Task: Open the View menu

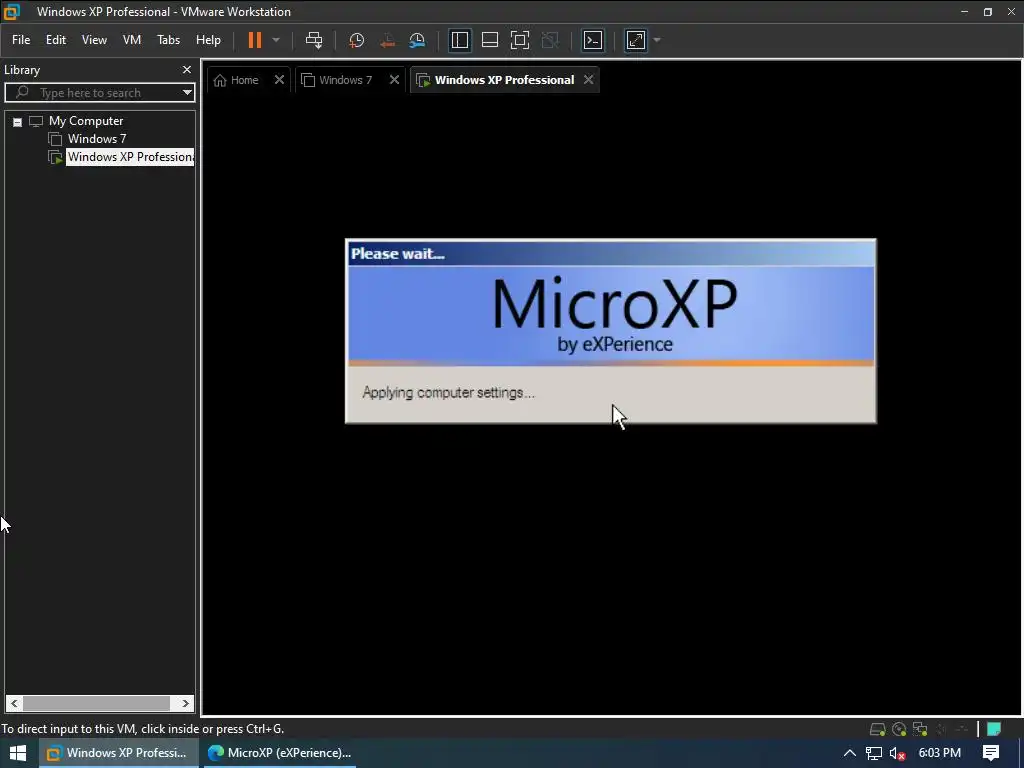Action: click(94, 40)
